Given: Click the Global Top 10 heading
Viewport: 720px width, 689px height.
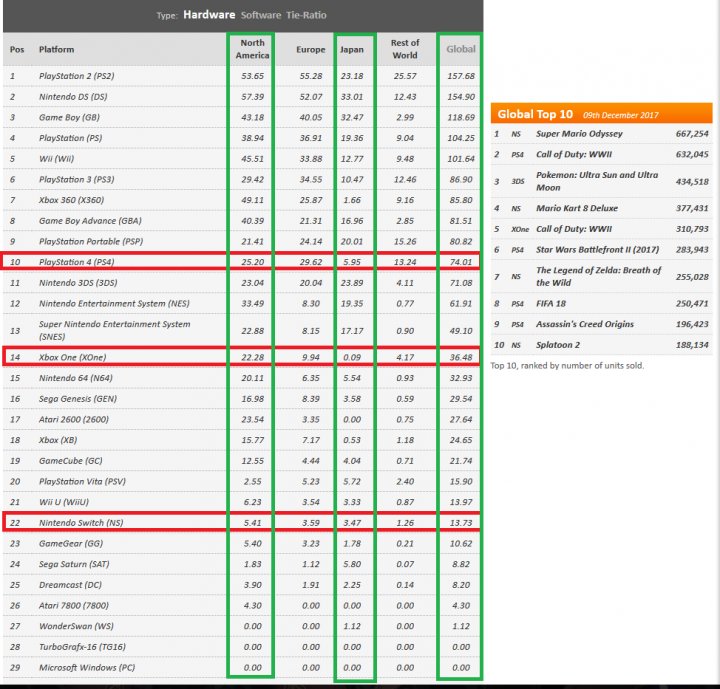Looking at the screenshot, I should click(535, 114).
